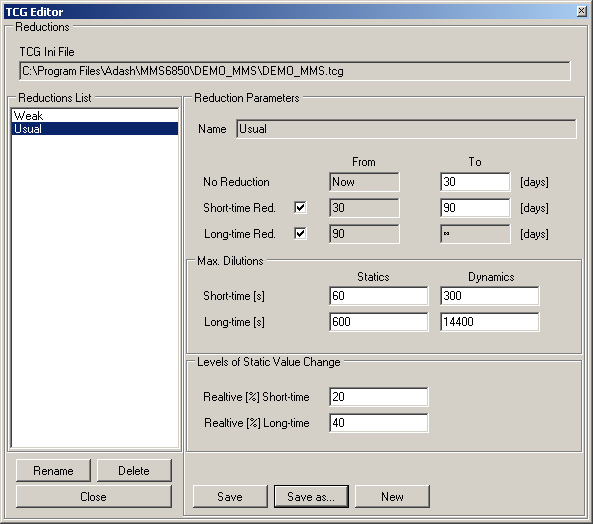Edit Long-time Statics max dilution field
Viewport: 593px width, 524px height.
[379, 322]
